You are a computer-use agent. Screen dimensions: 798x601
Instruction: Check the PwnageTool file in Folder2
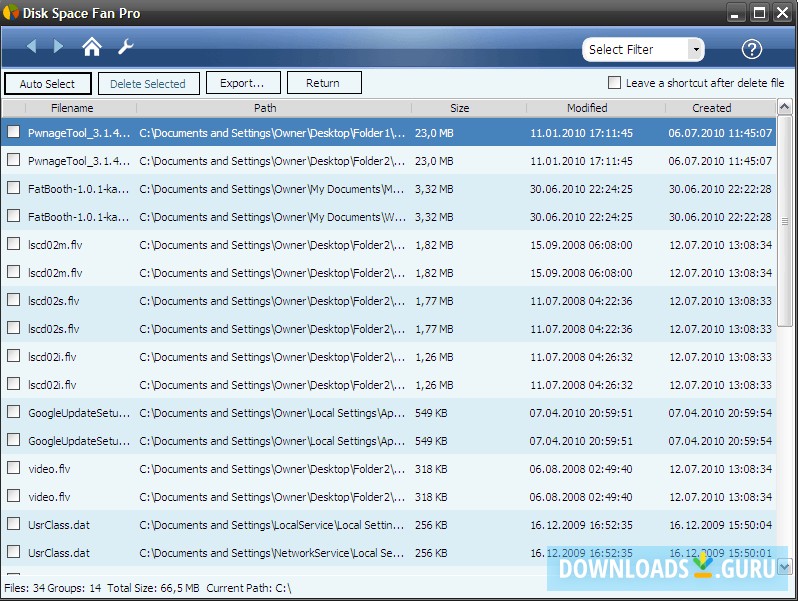(14, 160)
